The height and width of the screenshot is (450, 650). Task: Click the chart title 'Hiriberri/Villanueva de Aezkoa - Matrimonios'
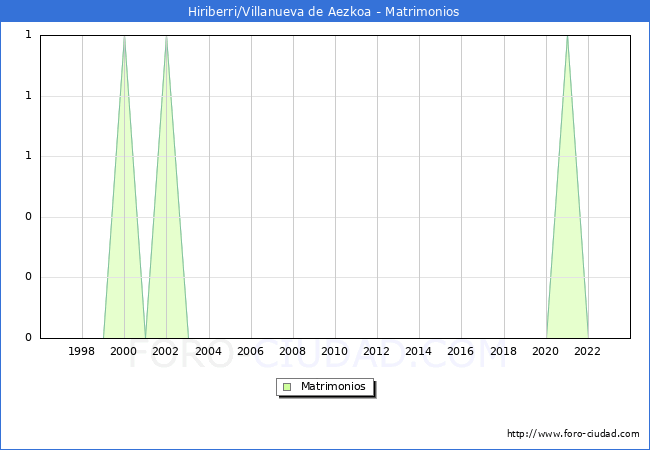(323, 11)
